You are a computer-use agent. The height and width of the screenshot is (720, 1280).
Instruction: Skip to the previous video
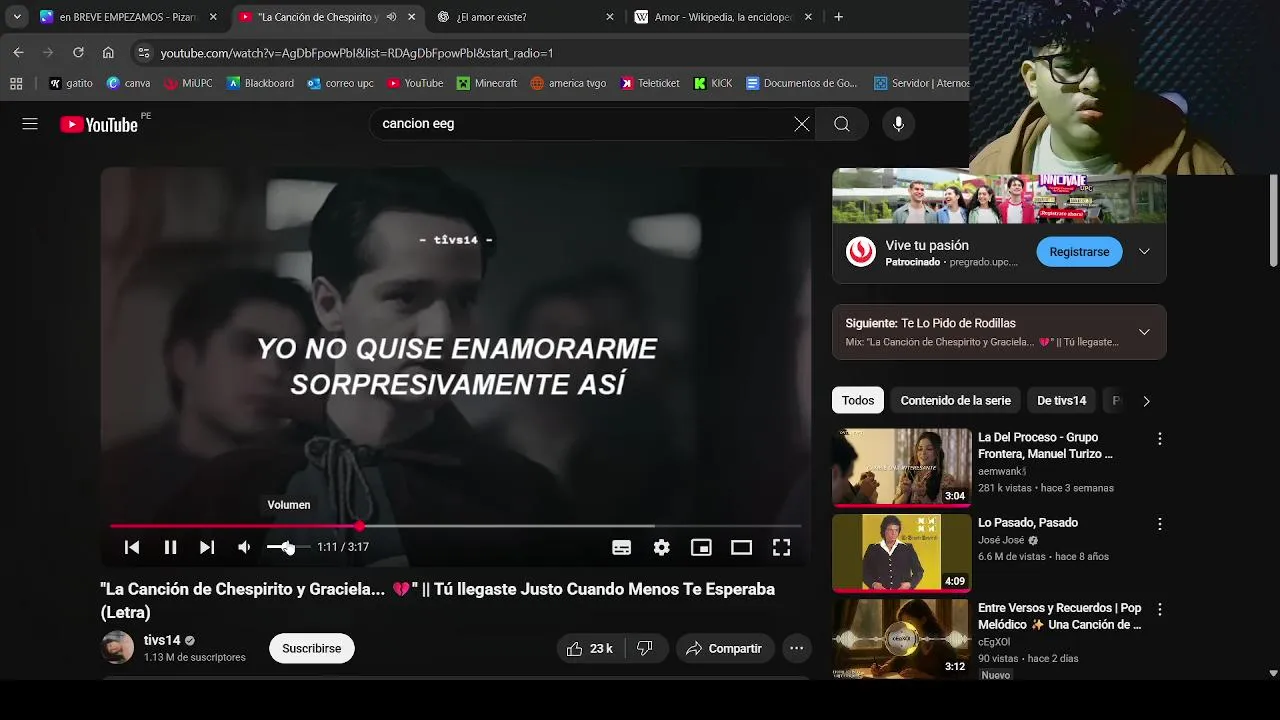(132, 547)
